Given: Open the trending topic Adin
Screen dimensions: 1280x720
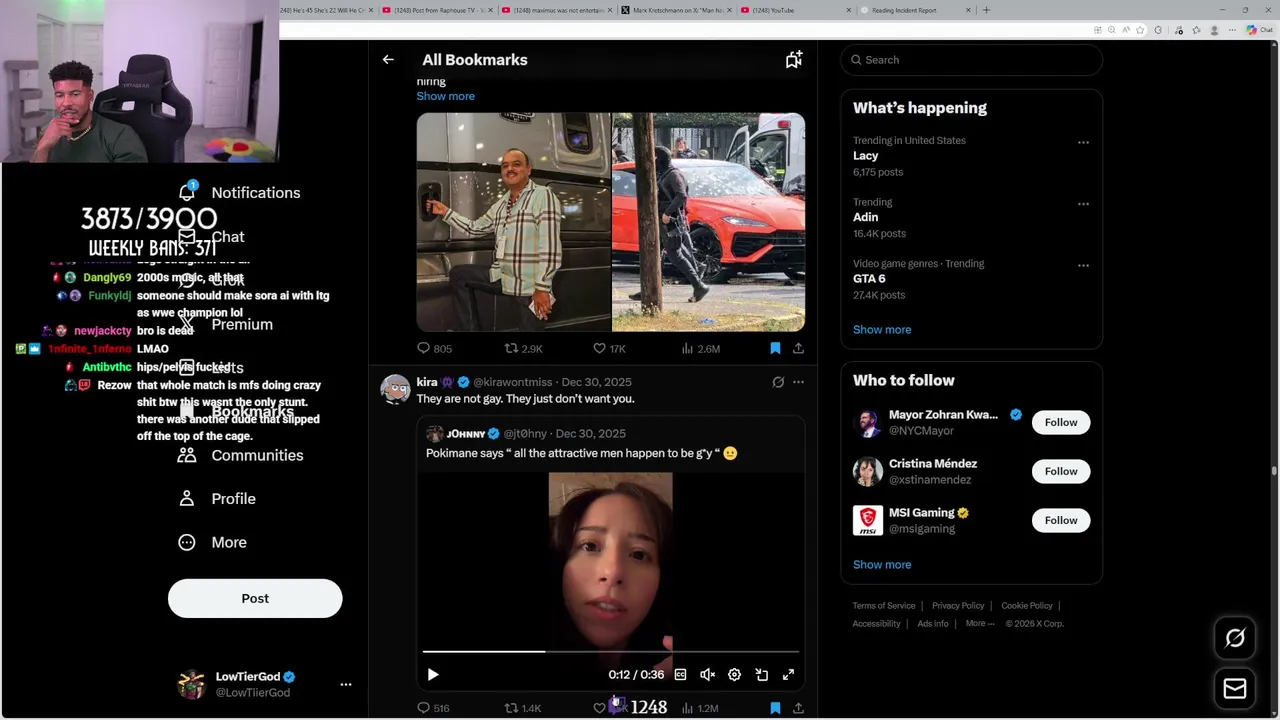Looking at the screenshot, I should coord(866,217).
